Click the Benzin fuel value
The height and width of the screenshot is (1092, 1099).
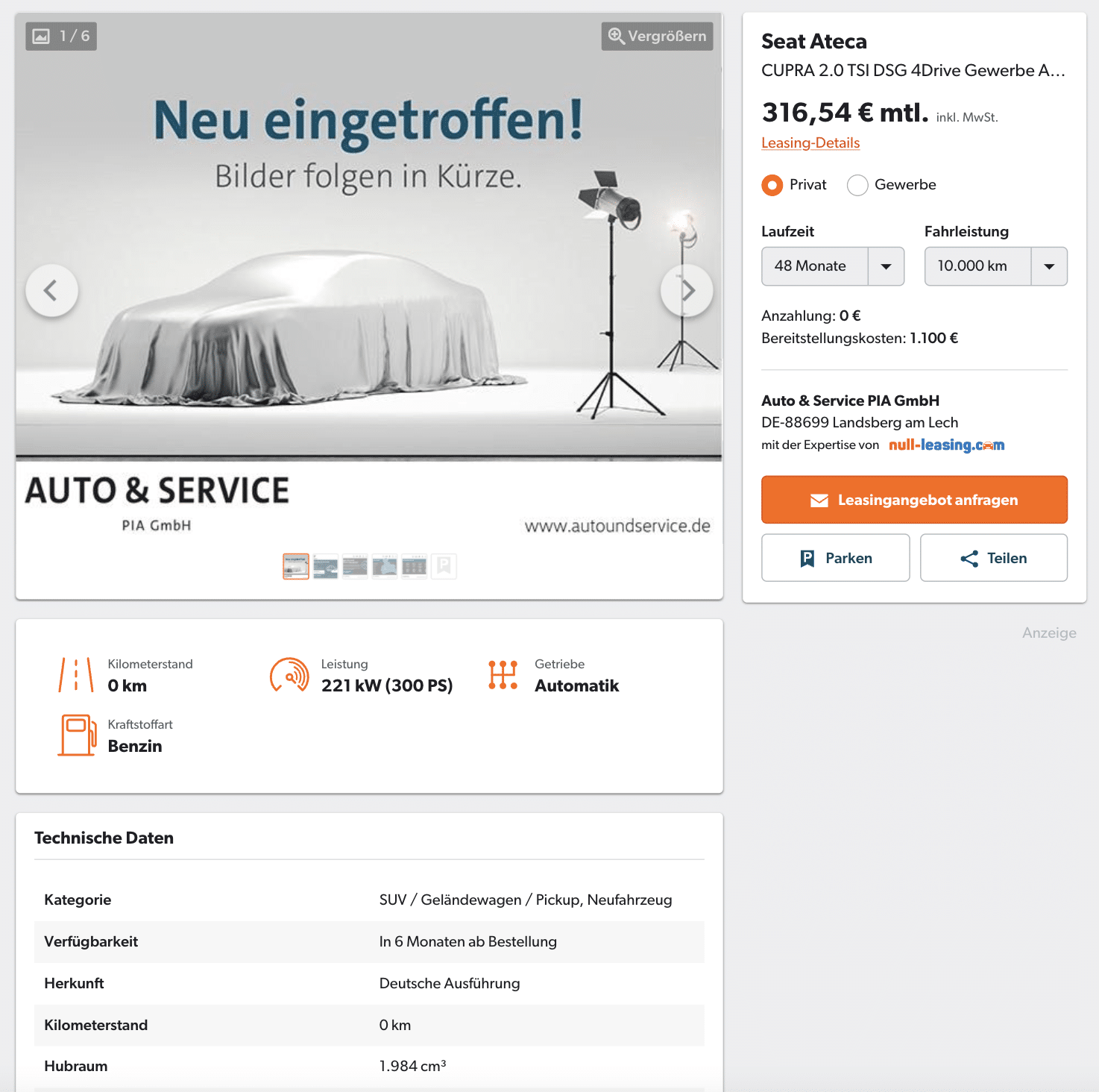(x=135, y=747)
